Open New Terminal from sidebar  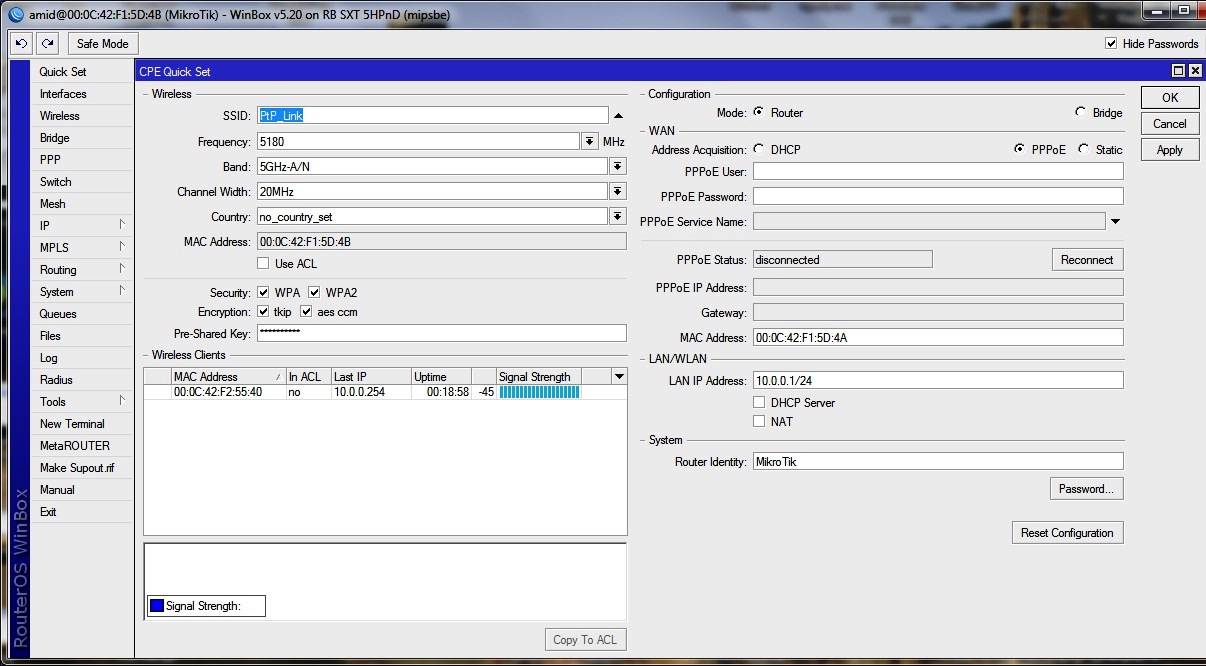pyautogui.click(x=72, y=424)
